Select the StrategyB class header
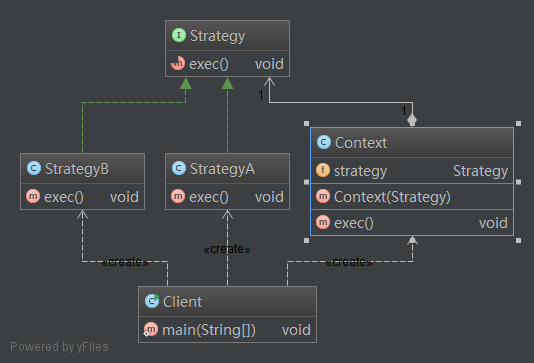Image resolution: width=534 pixels, height=363 pixels. [82, 169]
